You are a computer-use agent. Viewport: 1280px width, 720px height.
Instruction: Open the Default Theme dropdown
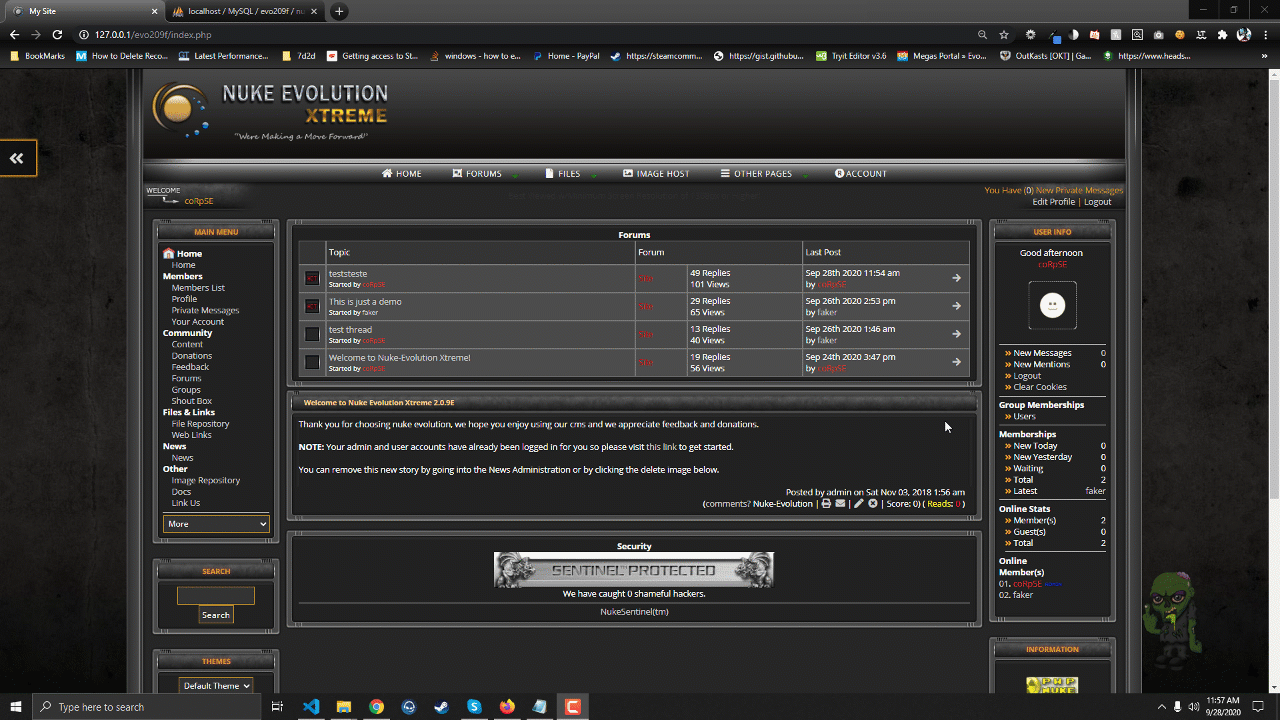tap(216, 686)
